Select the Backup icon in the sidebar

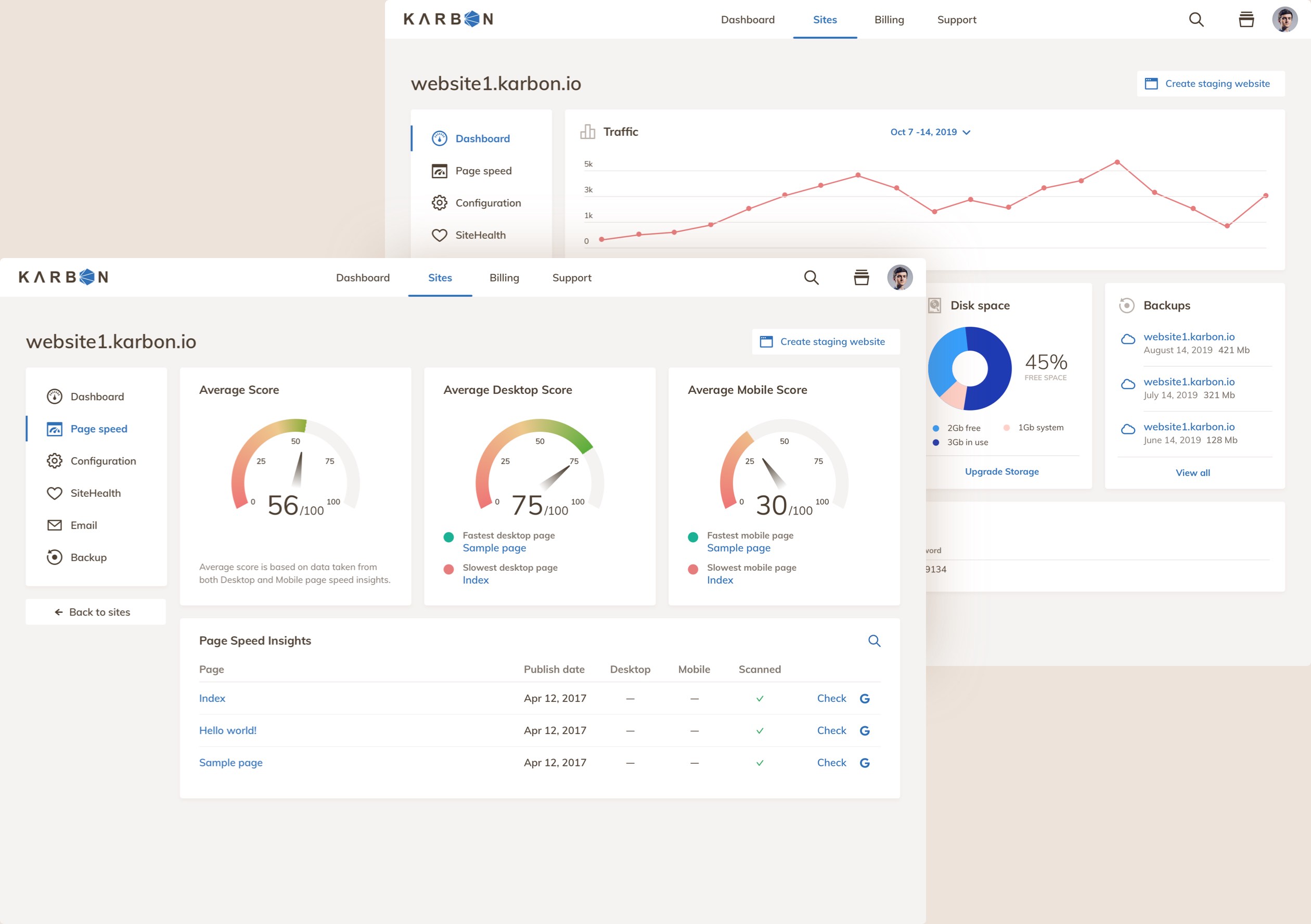[x=54, y=557]
